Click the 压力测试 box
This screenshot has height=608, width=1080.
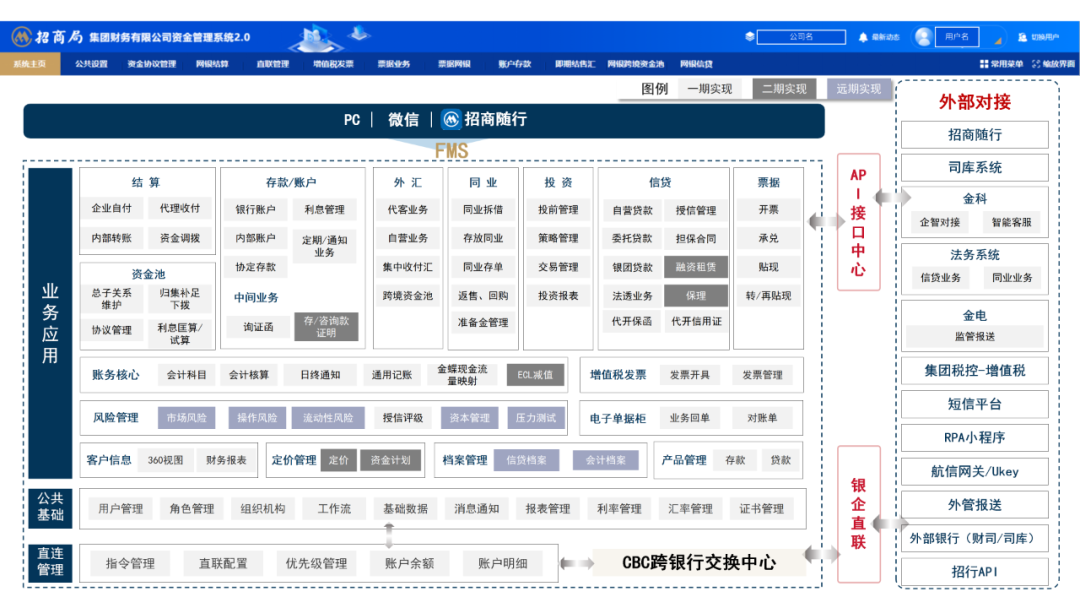pos(535,417)
